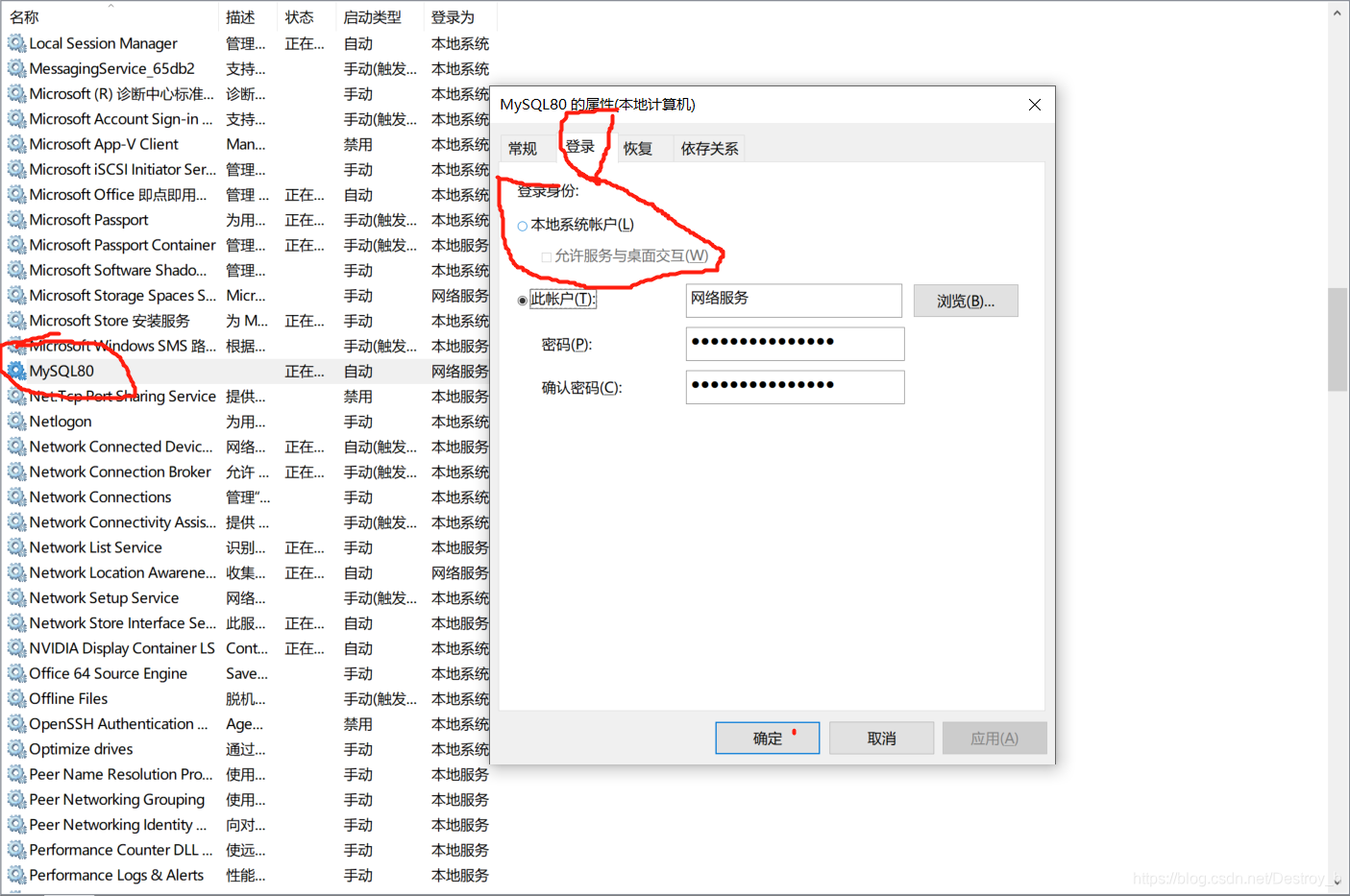Click the 此帐户 account name field
Image resolution: width=1350 pixels, height=896 pixels.
click(794, 300)
